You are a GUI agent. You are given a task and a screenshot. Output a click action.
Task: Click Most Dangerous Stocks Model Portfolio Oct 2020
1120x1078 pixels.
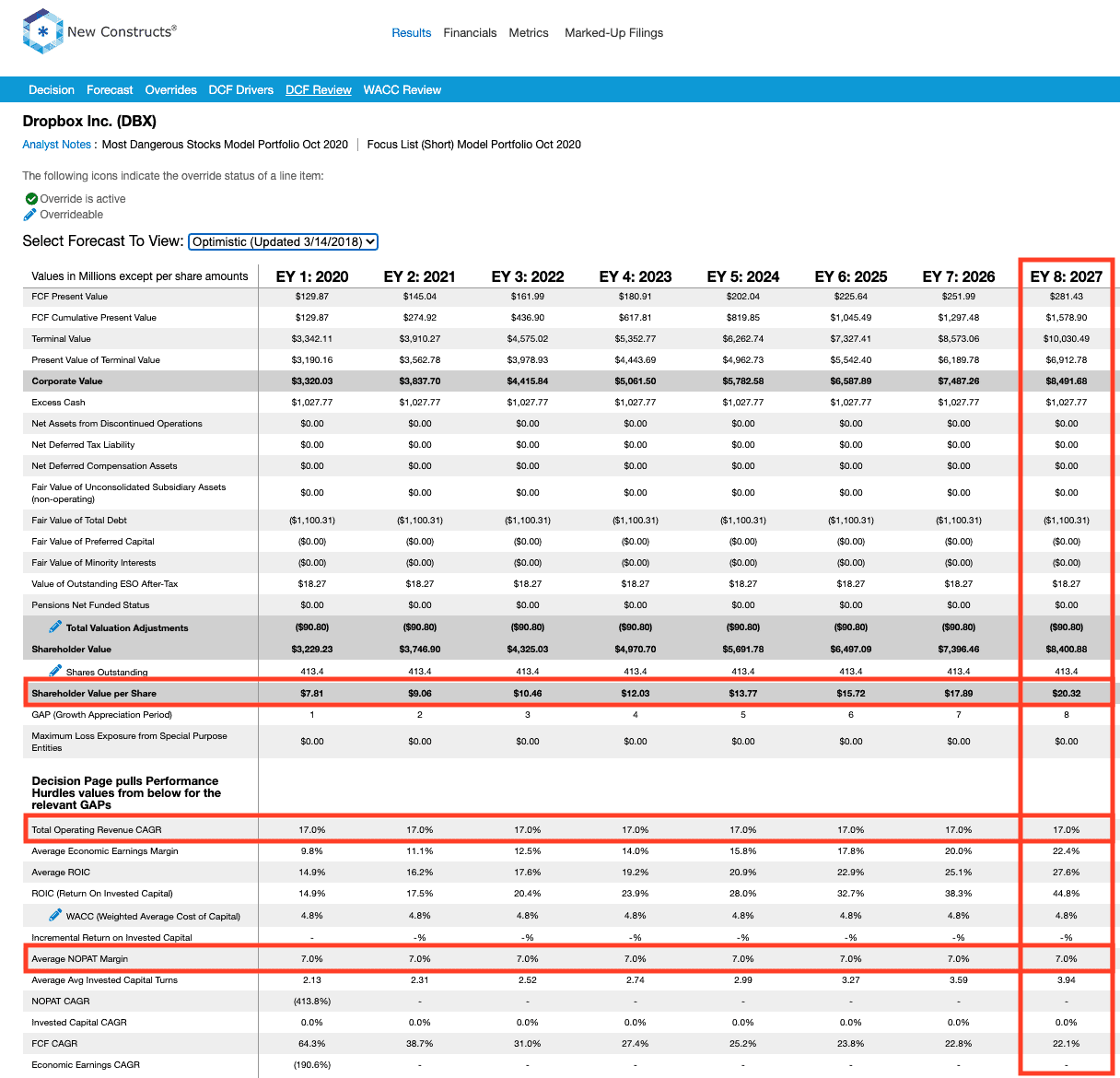click(x=225, y=145)
